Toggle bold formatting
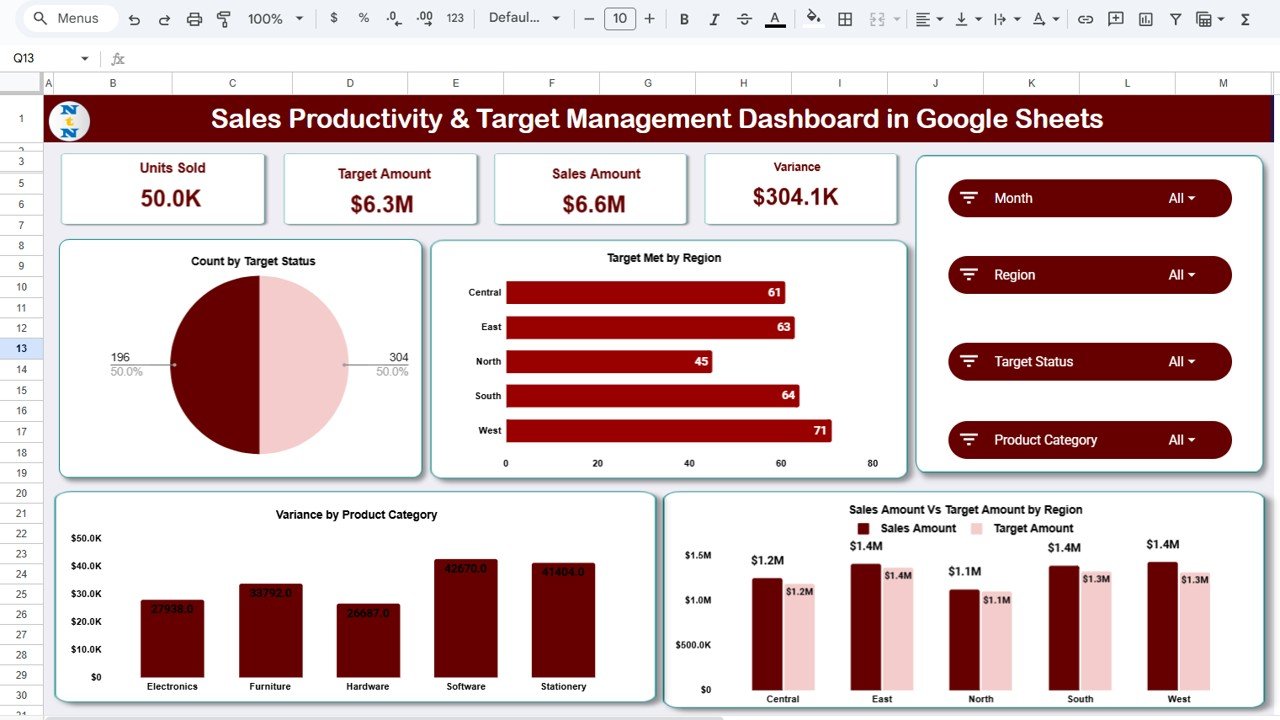The width and height of the screenshot is (1280, 720). [x=684, y=18]
